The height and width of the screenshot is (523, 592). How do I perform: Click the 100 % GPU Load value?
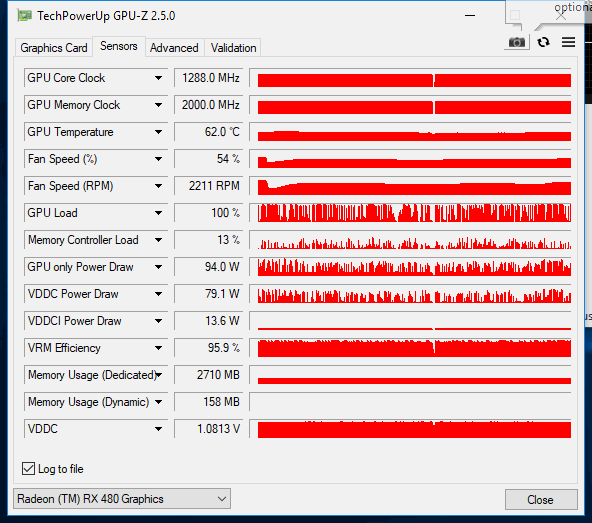208,213
